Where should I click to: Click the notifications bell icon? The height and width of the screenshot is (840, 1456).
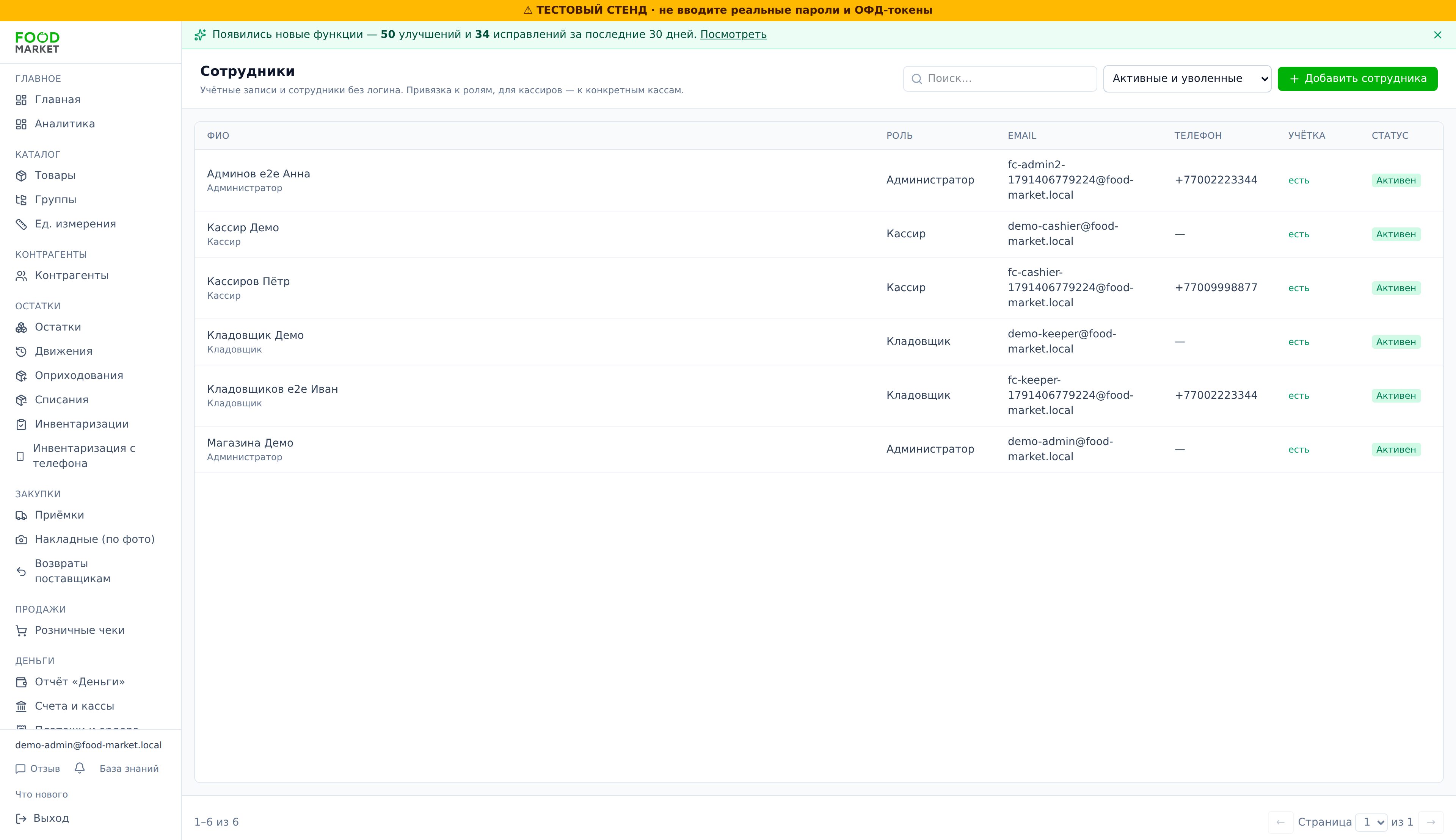(x=80, y=768)
